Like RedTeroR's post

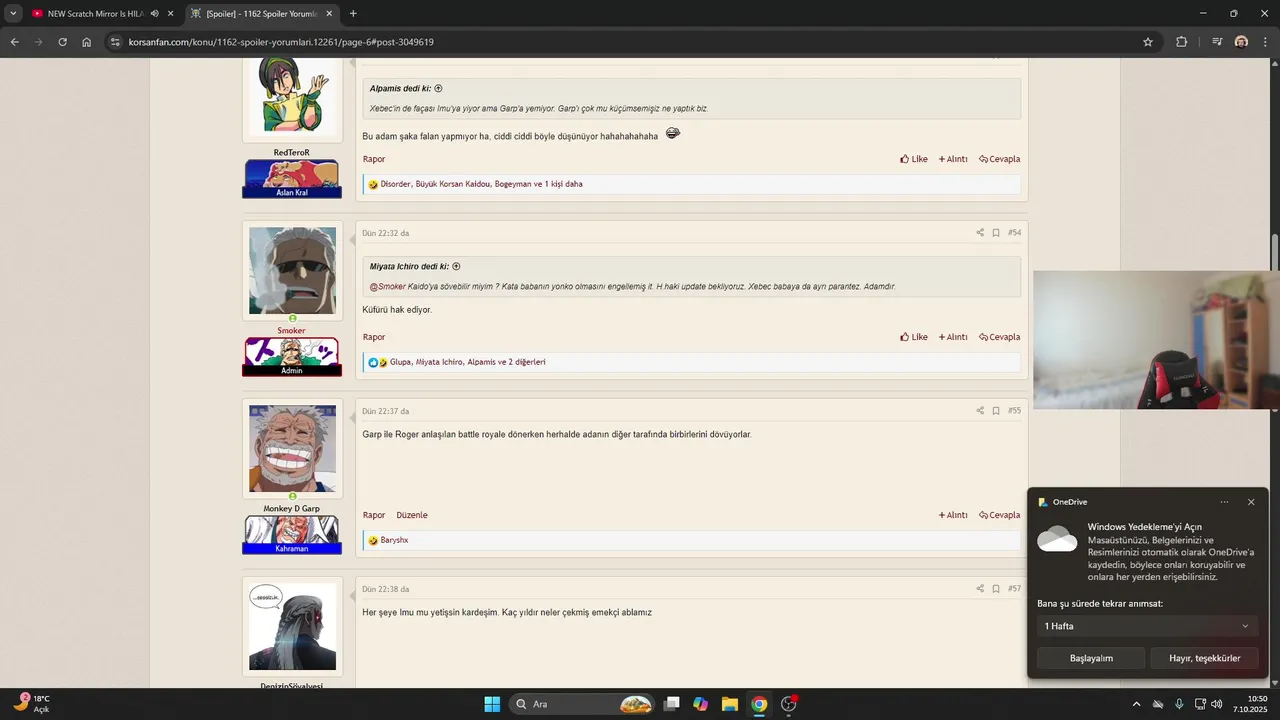914,159
